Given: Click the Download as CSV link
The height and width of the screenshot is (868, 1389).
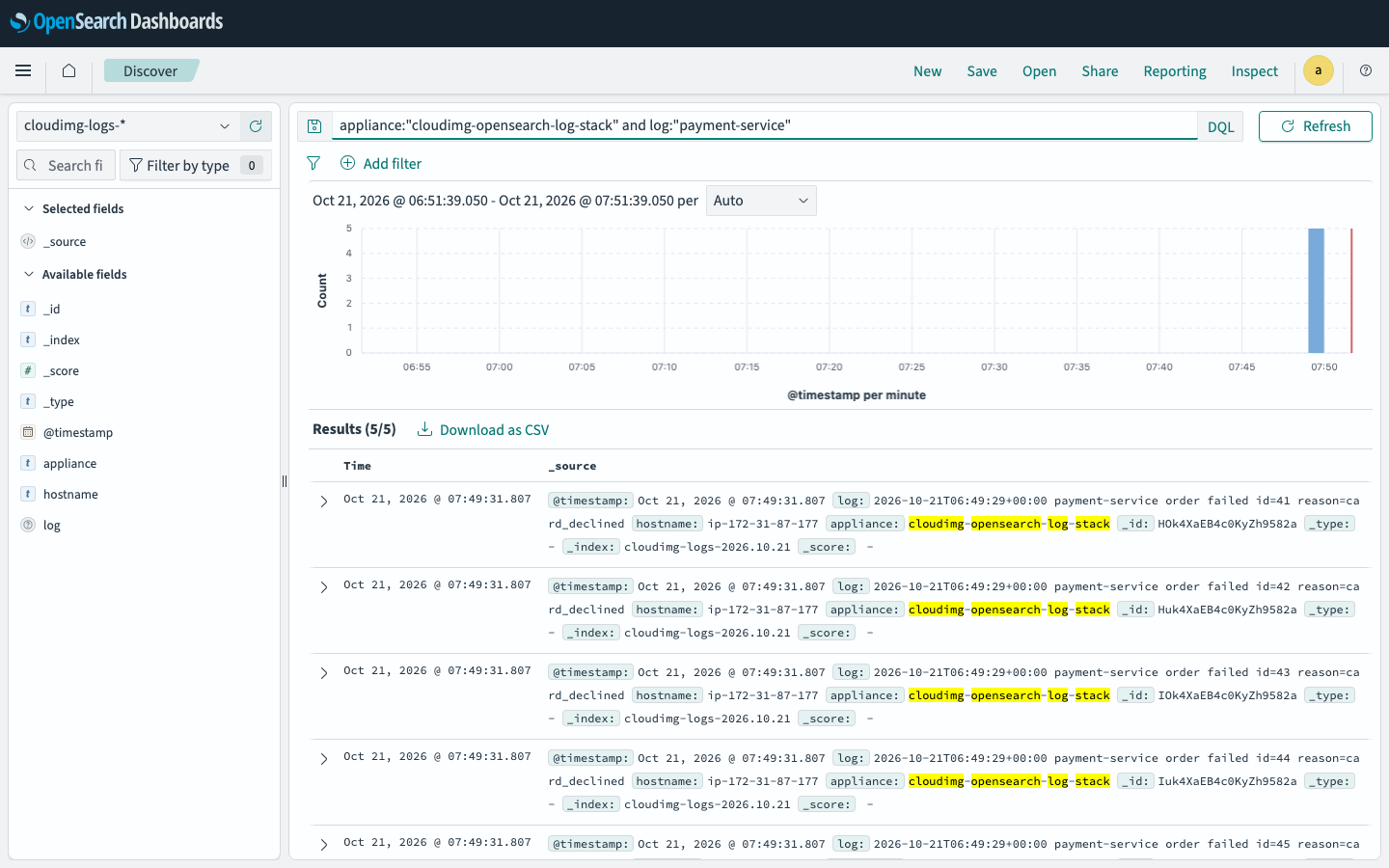Looking at the screenshot, I should pos(494,430).
